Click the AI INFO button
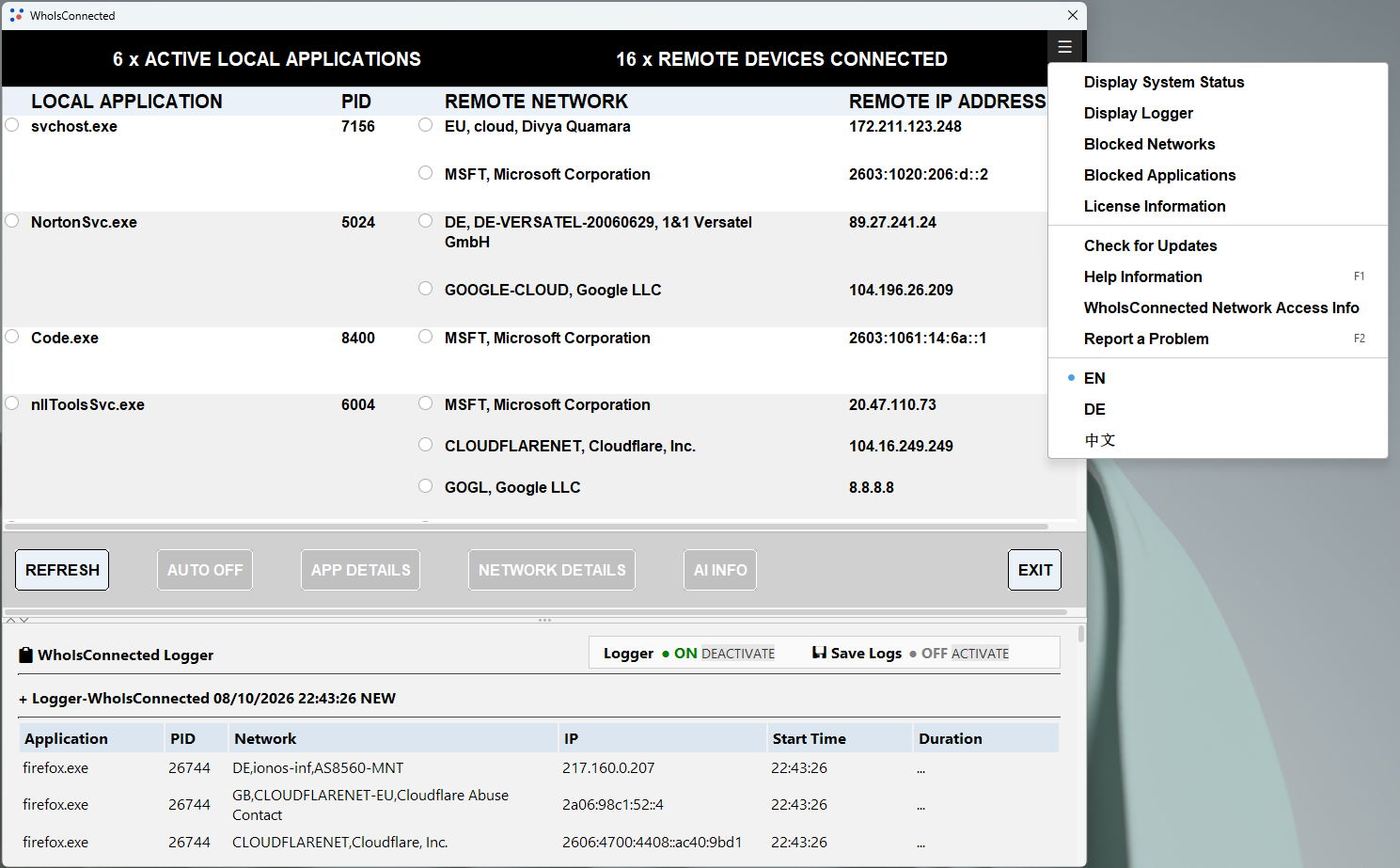1400x868 pixels. click(720, 570)
